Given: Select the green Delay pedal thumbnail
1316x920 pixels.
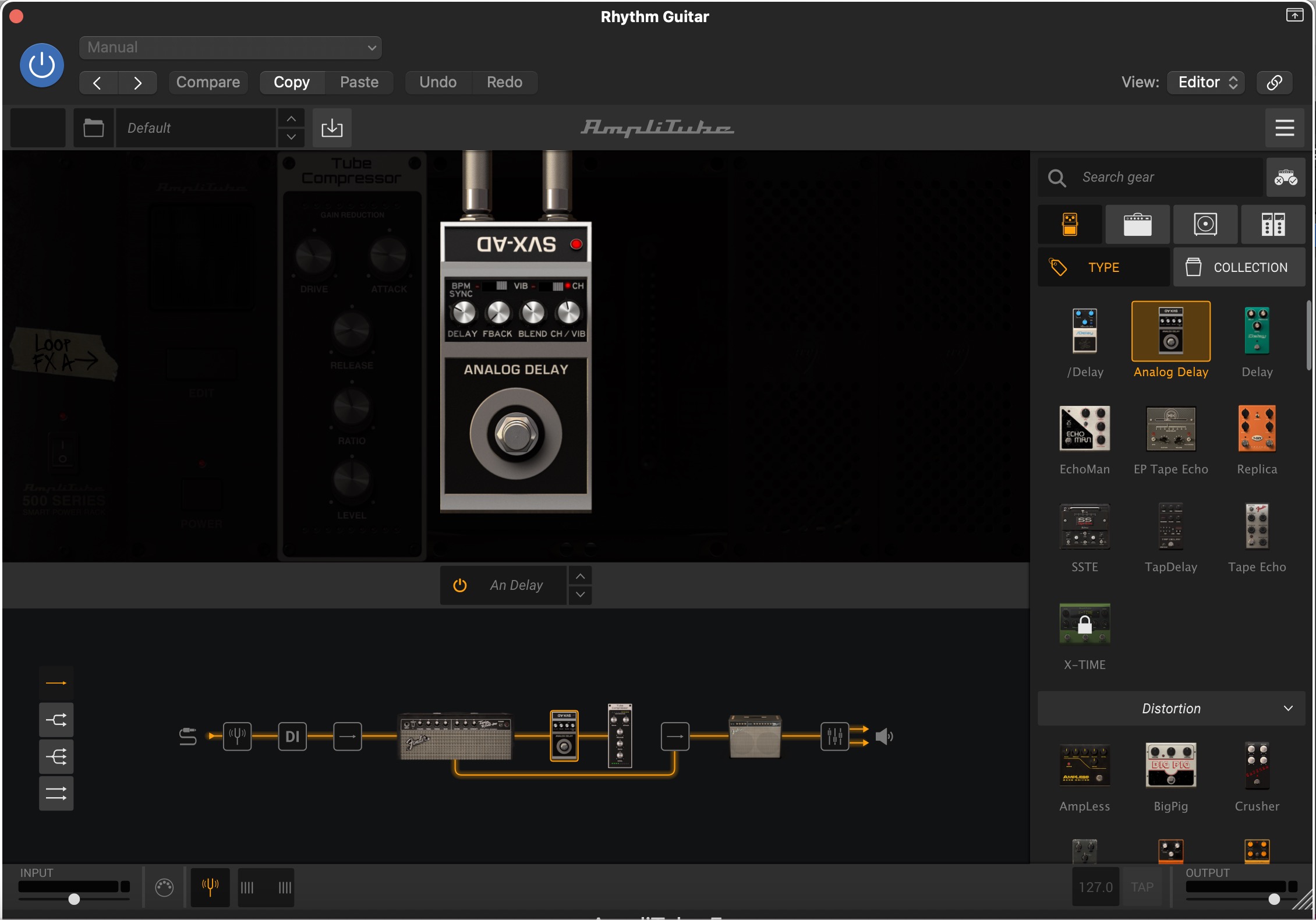Looking at the screenshot, I should [x=1257, y=331].
